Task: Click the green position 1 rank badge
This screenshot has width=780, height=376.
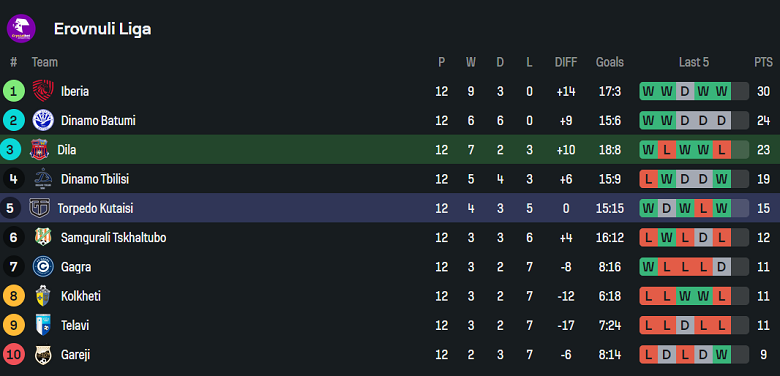Action: click(x=13, y=91)
